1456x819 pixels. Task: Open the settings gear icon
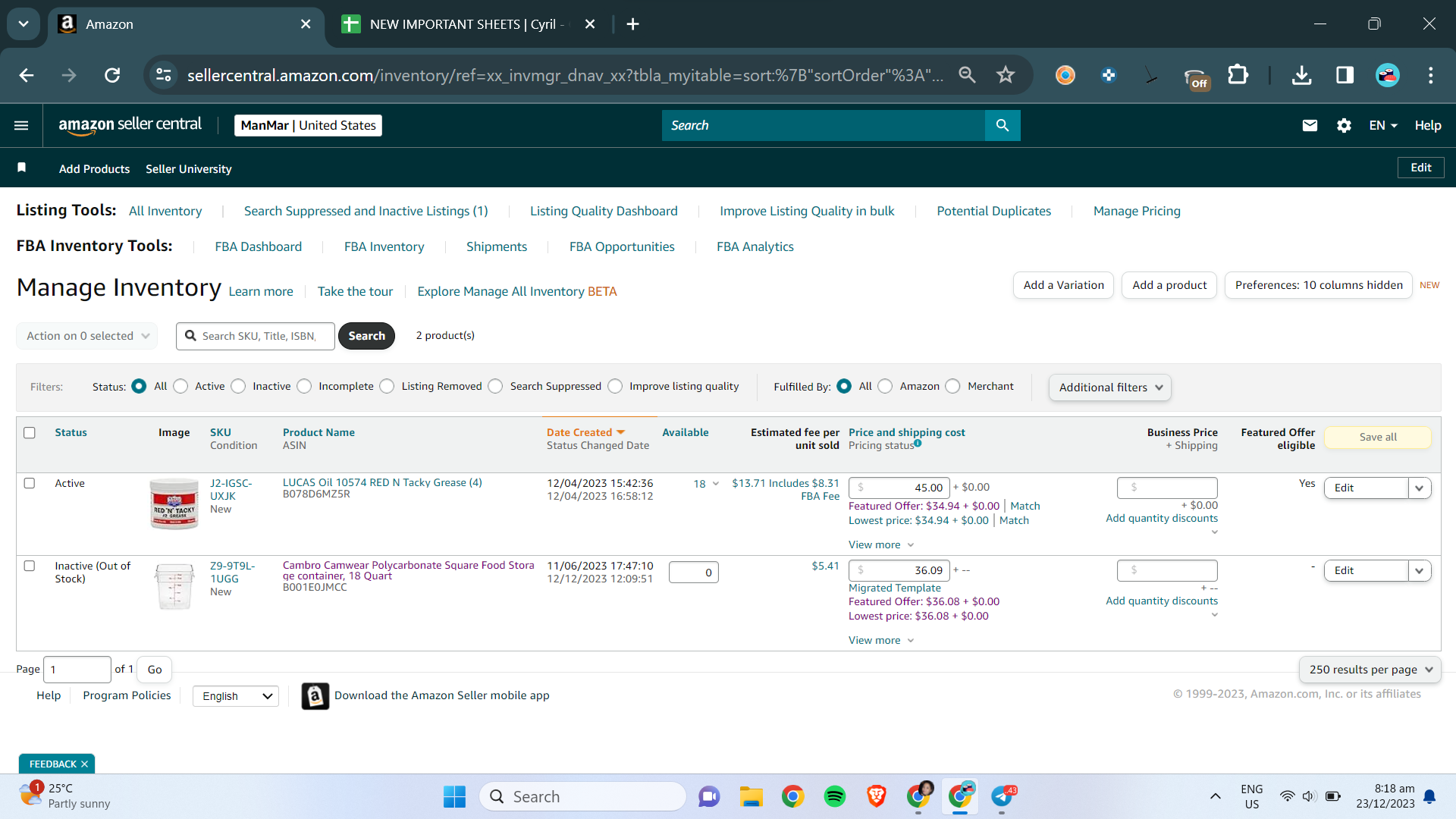[x=1344, y=125]
